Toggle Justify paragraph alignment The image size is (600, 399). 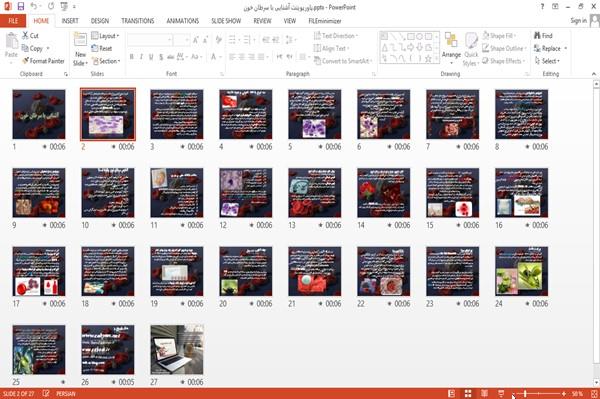point(261,57)
